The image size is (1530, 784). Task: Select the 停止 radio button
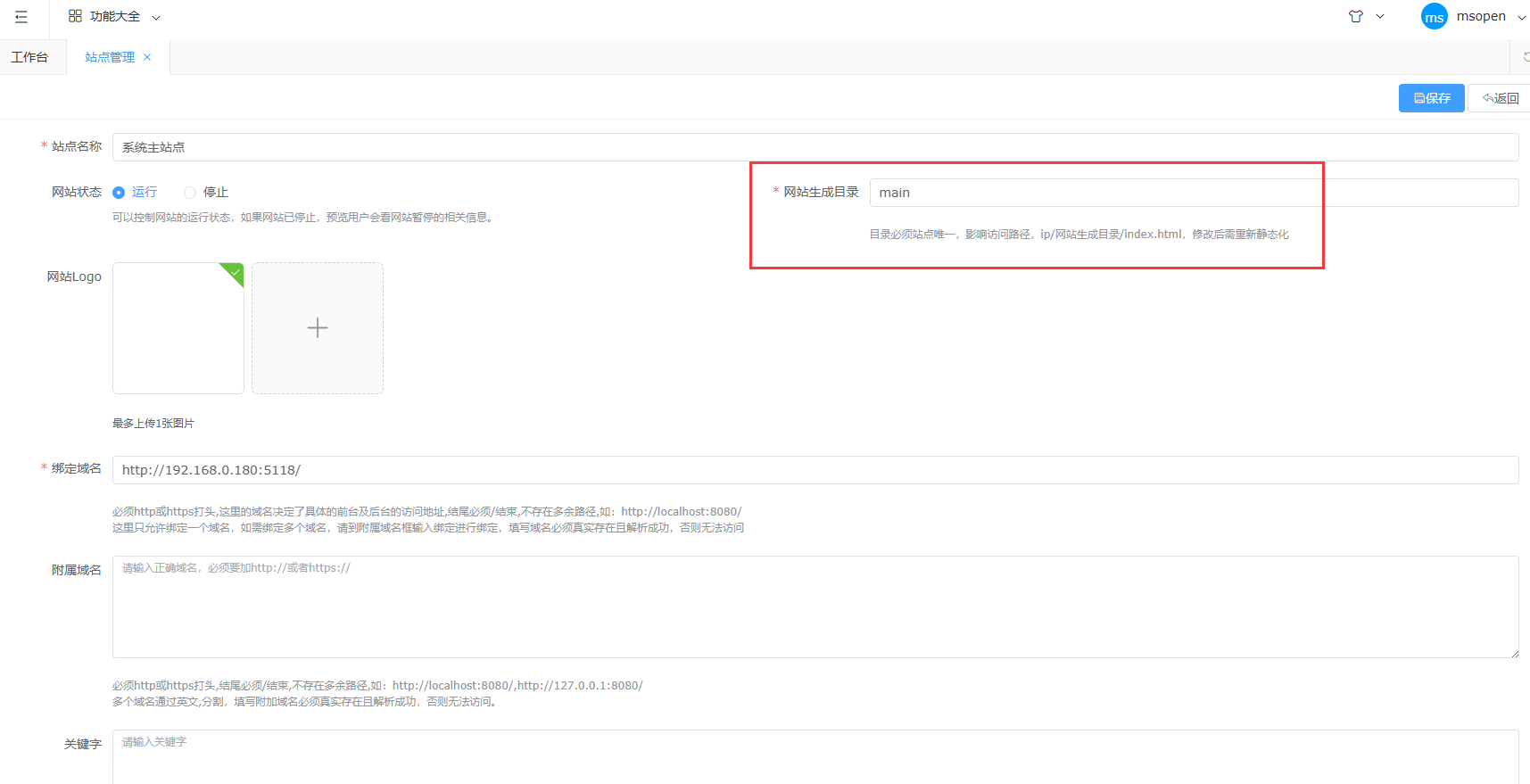click(x=190, y=193)
